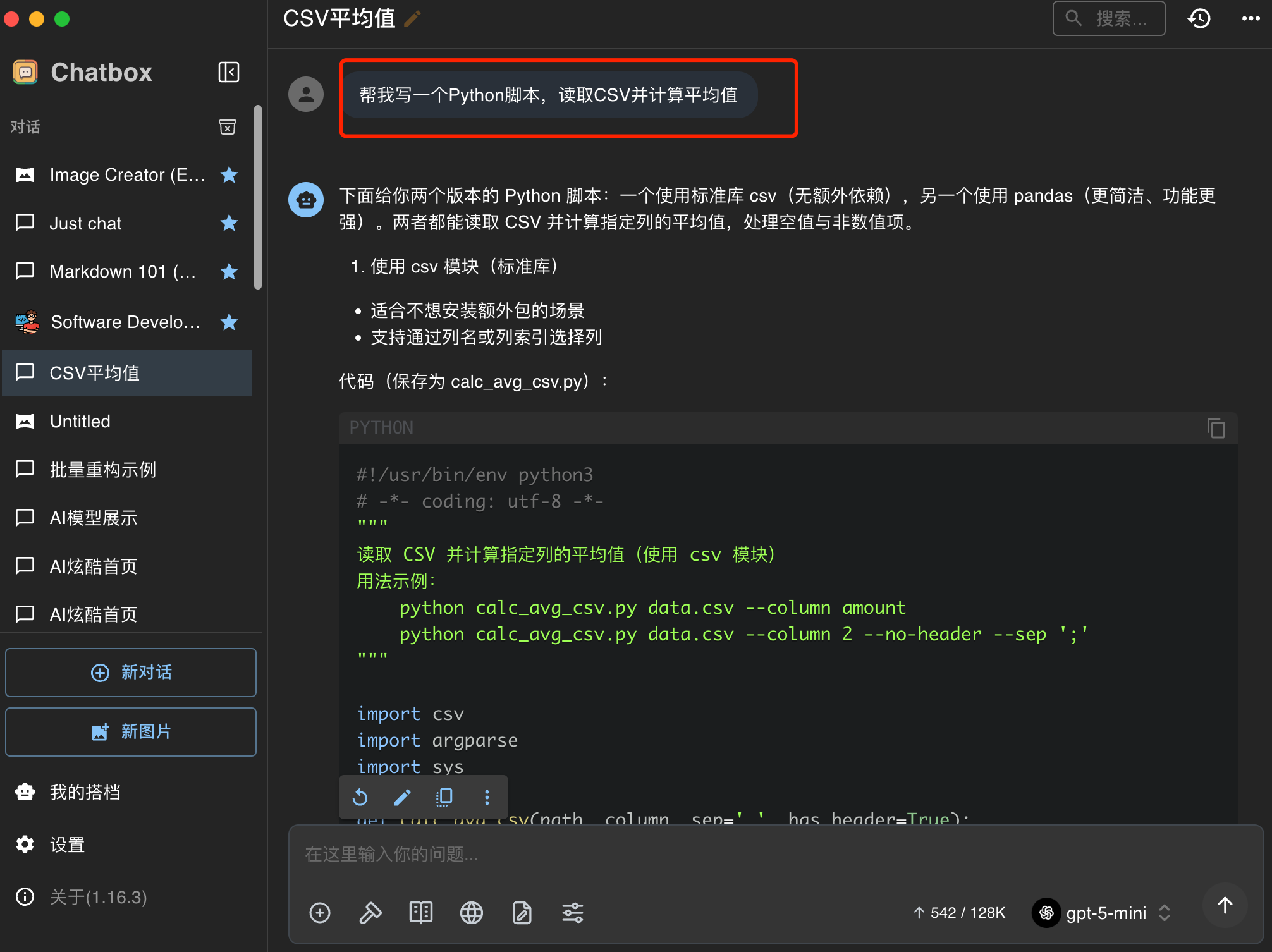Unstar the Just chat conversation
This screenshot has width=1272, height=952.
[x=229, y=223]
